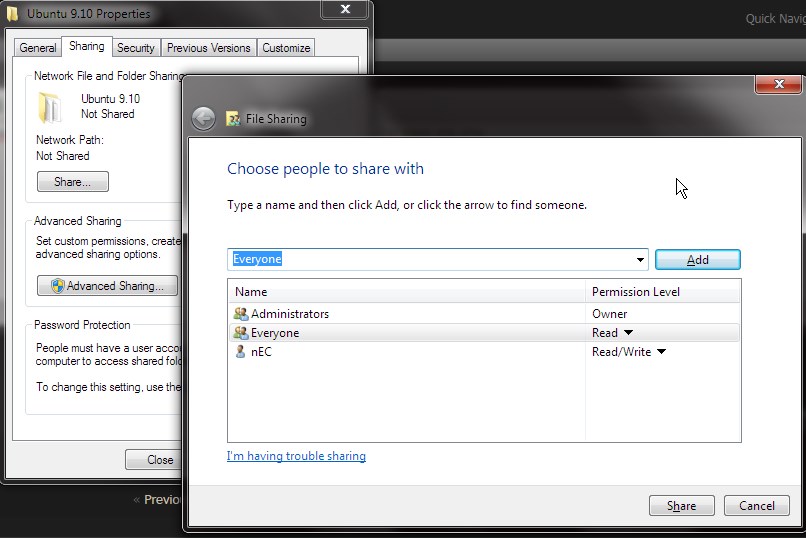806x538 pixels.
Task: Click Close in the Properties window
Action: pos(154,459)
